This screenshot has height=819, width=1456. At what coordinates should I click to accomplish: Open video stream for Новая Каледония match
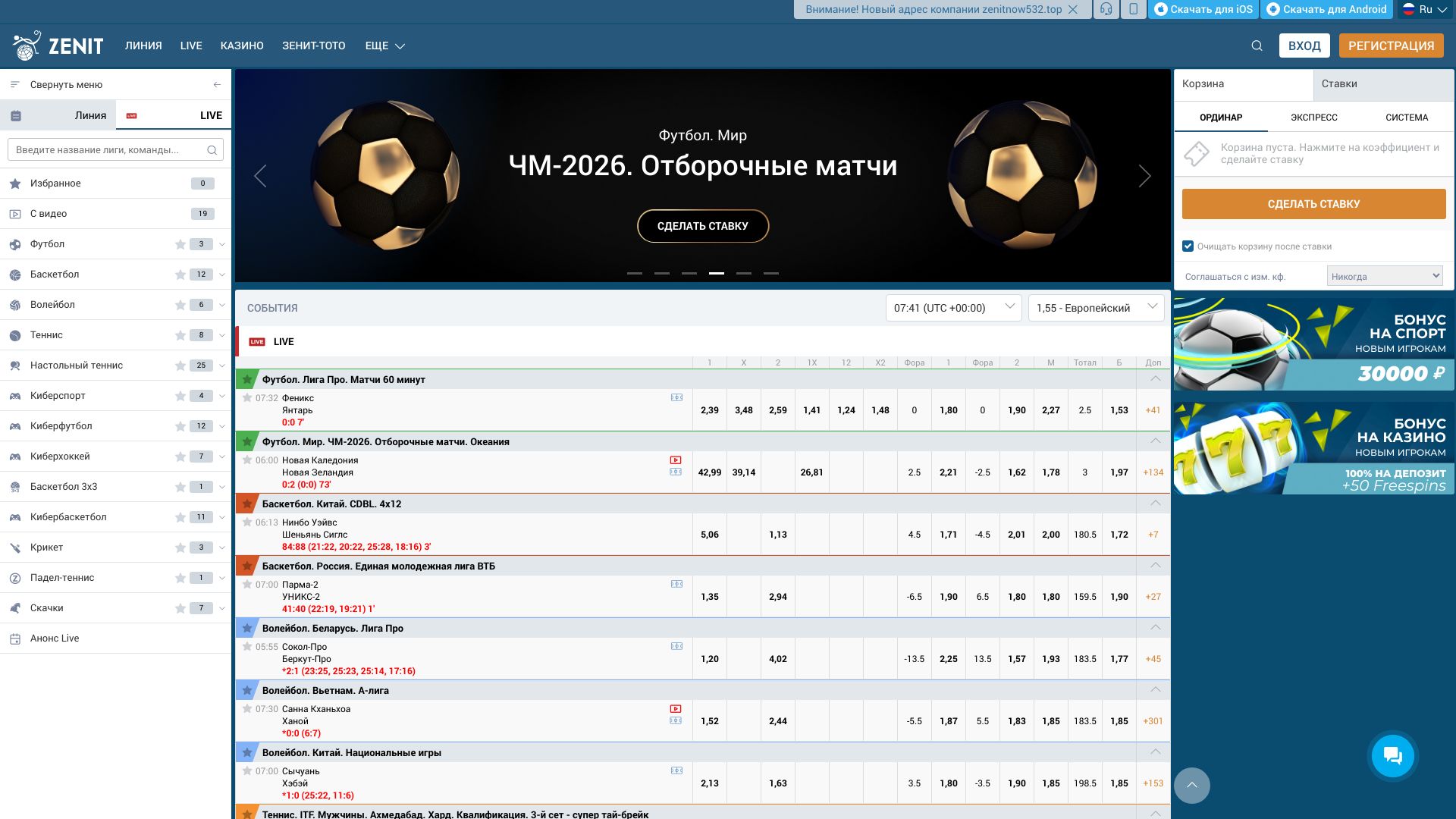click(x=676, y=460)
